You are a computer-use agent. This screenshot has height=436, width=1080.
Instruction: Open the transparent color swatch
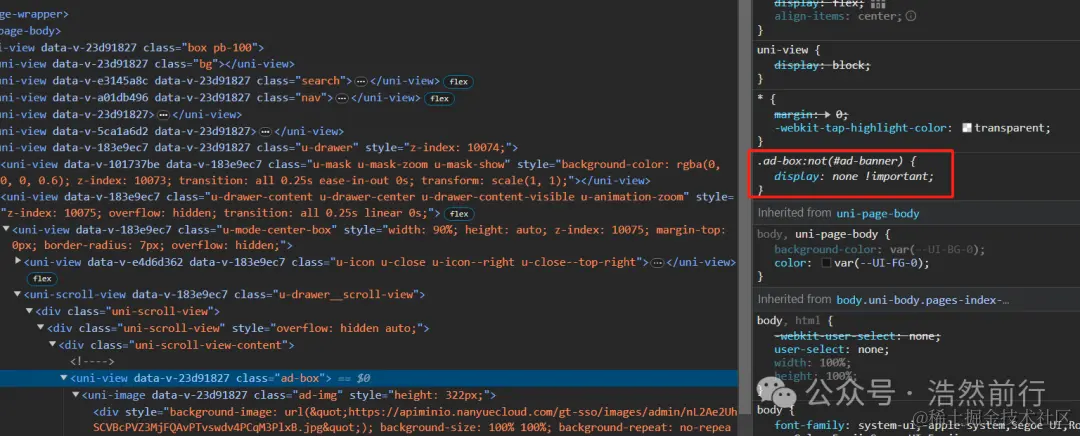click(x=967, y=128)
